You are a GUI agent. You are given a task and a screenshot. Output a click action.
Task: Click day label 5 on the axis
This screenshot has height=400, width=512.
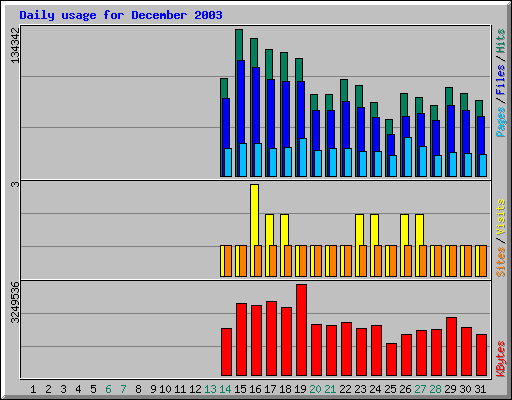pos(93,389)
